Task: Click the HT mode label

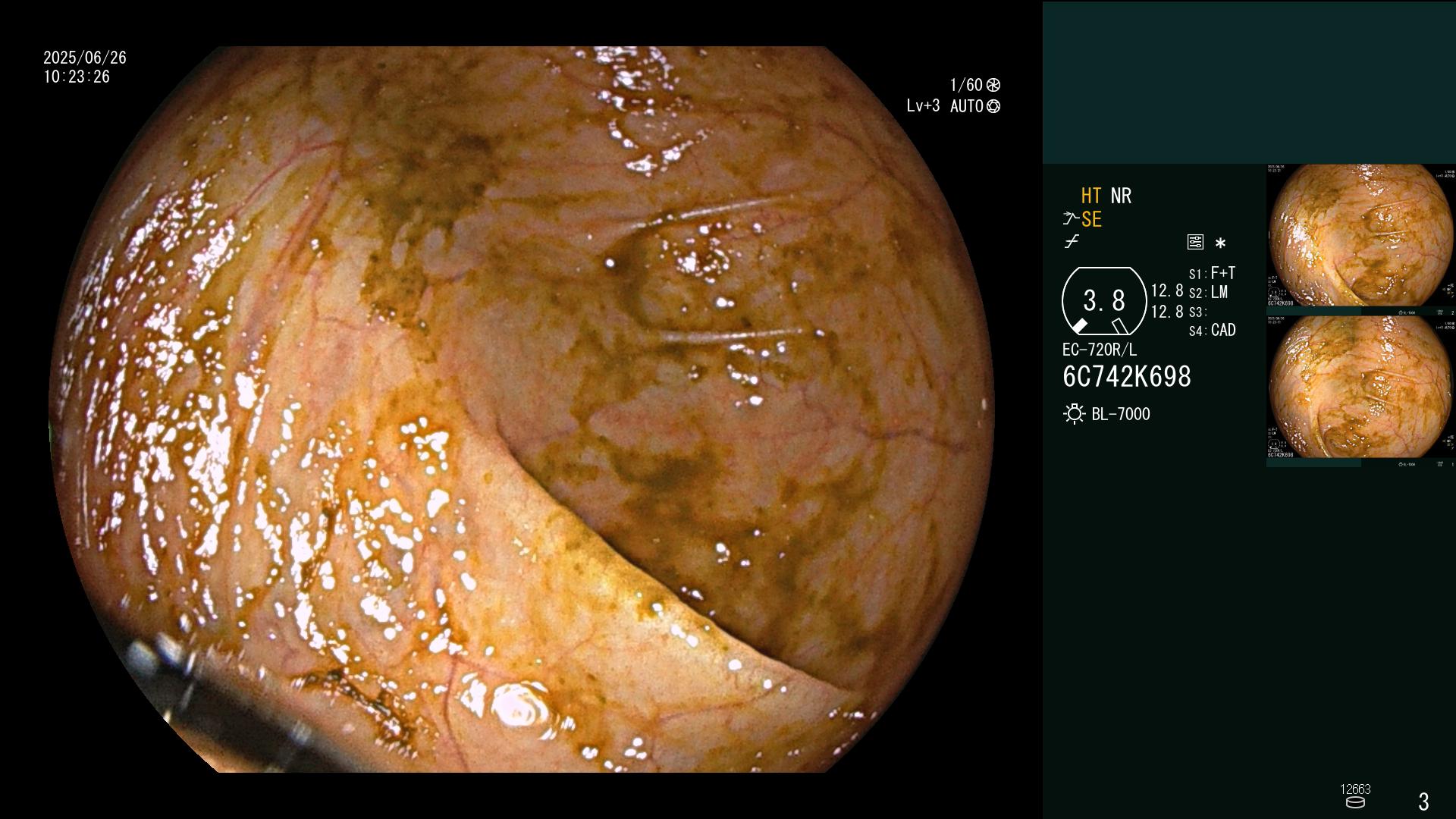Action: tap(1091, 196)
